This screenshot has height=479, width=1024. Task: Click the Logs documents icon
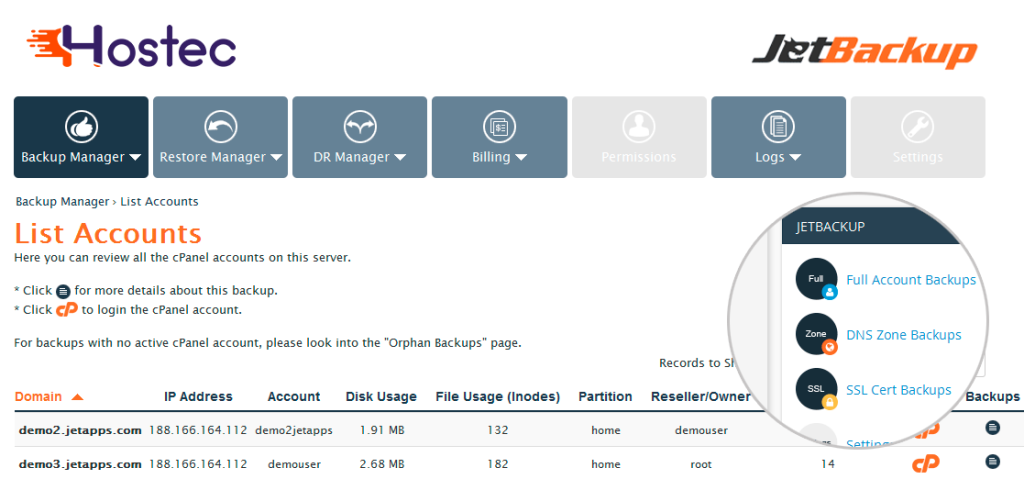(x=778, y=127)
